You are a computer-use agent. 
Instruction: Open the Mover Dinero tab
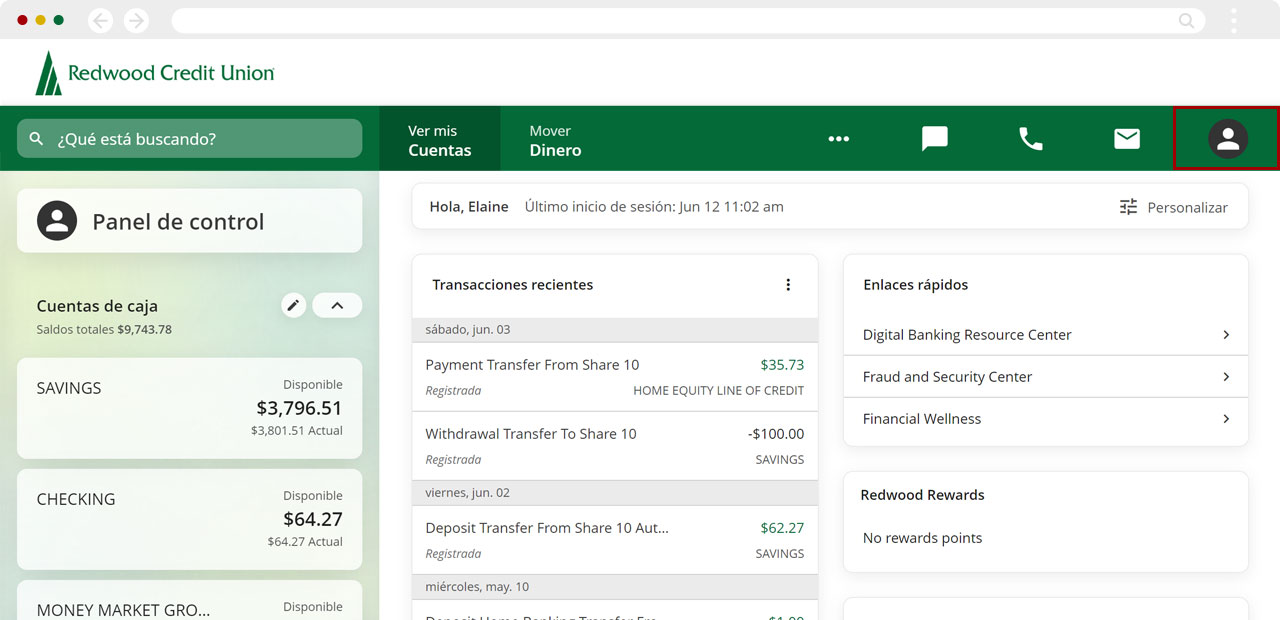click(x=555, y=140)
